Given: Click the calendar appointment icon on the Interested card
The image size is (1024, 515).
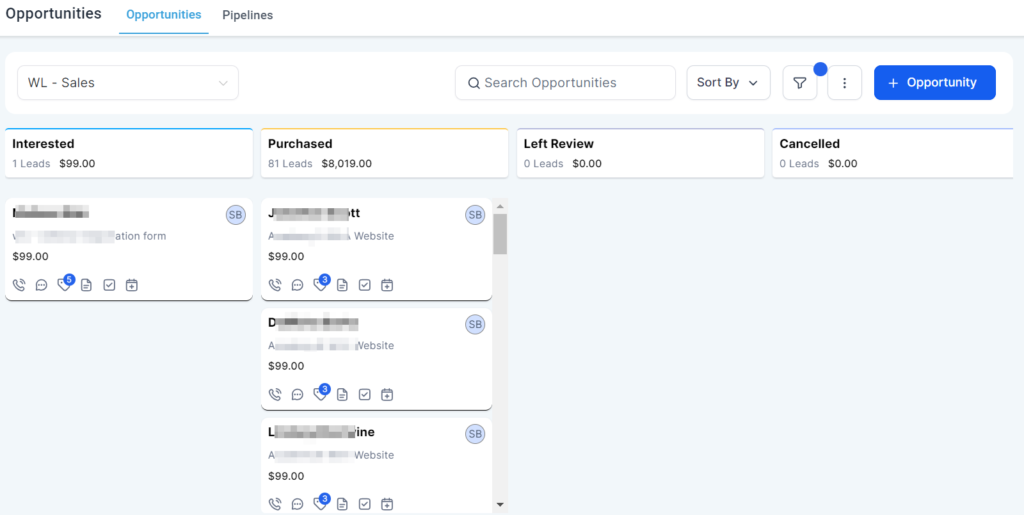Looking at the screenshot, I should click(131, 285).
